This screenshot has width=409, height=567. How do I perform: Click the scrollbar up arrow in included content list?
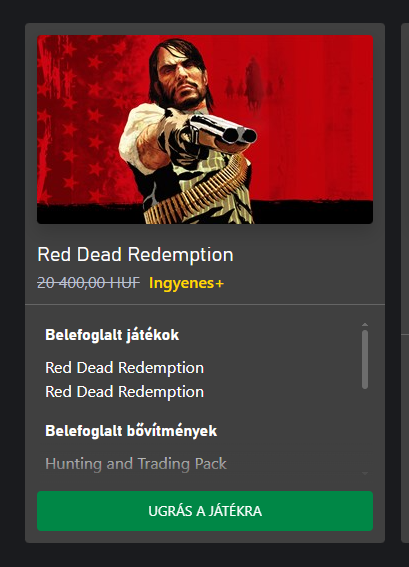365,324
